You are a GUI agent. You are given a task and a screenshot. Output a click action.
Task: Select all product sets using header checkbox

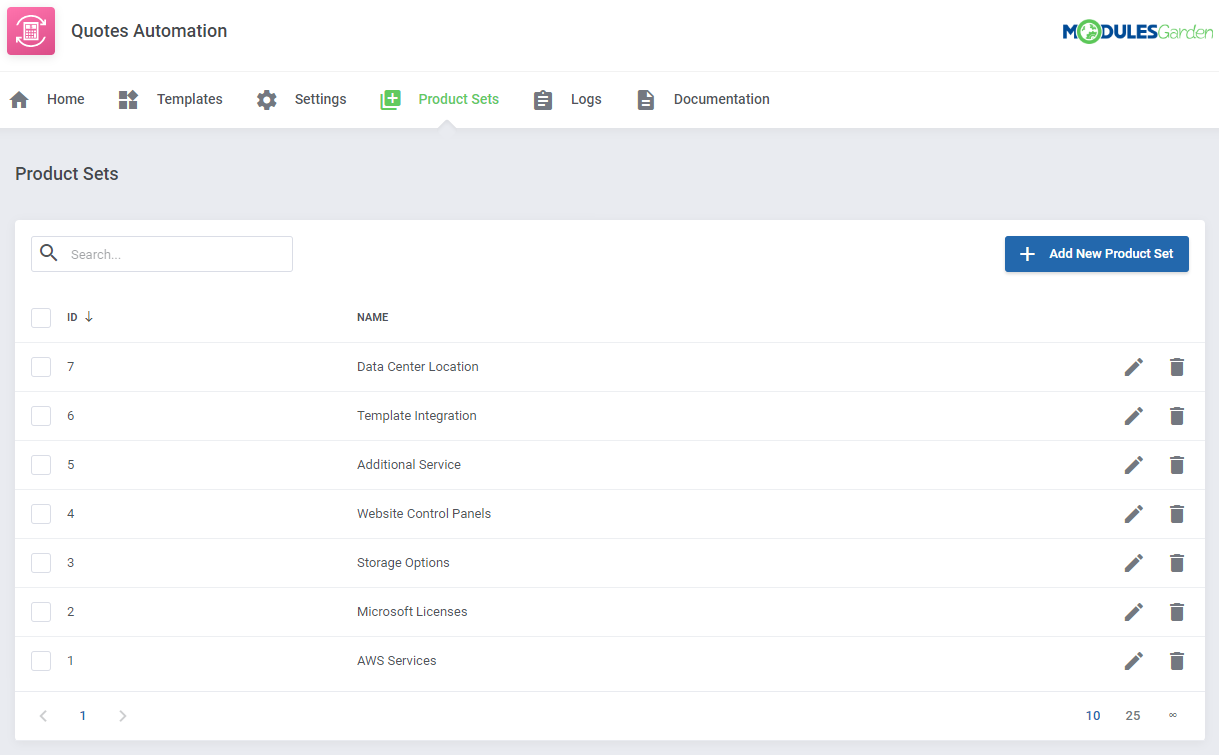tap(40, 317)
